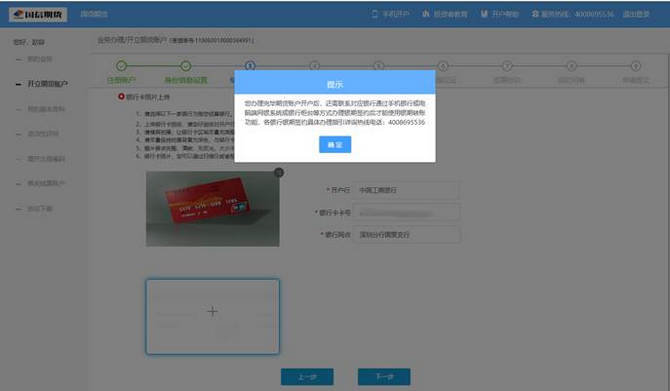The width and height of the screenshot is (670, 391).
Task: Open the 银行网点 branch selection field
Action: [x=406, y=235]
